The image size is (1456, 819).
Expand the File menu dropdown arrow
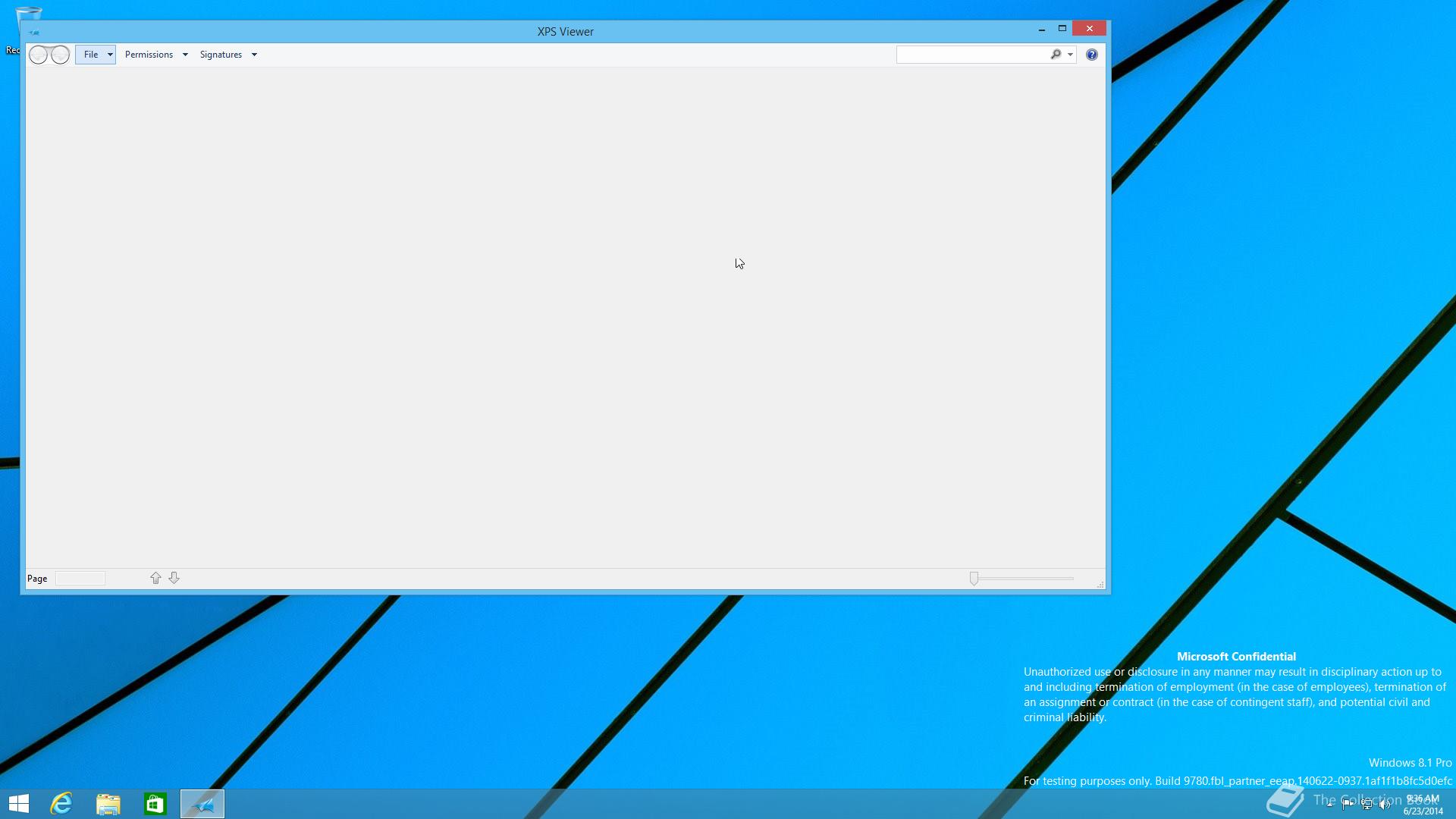[110, 55]
